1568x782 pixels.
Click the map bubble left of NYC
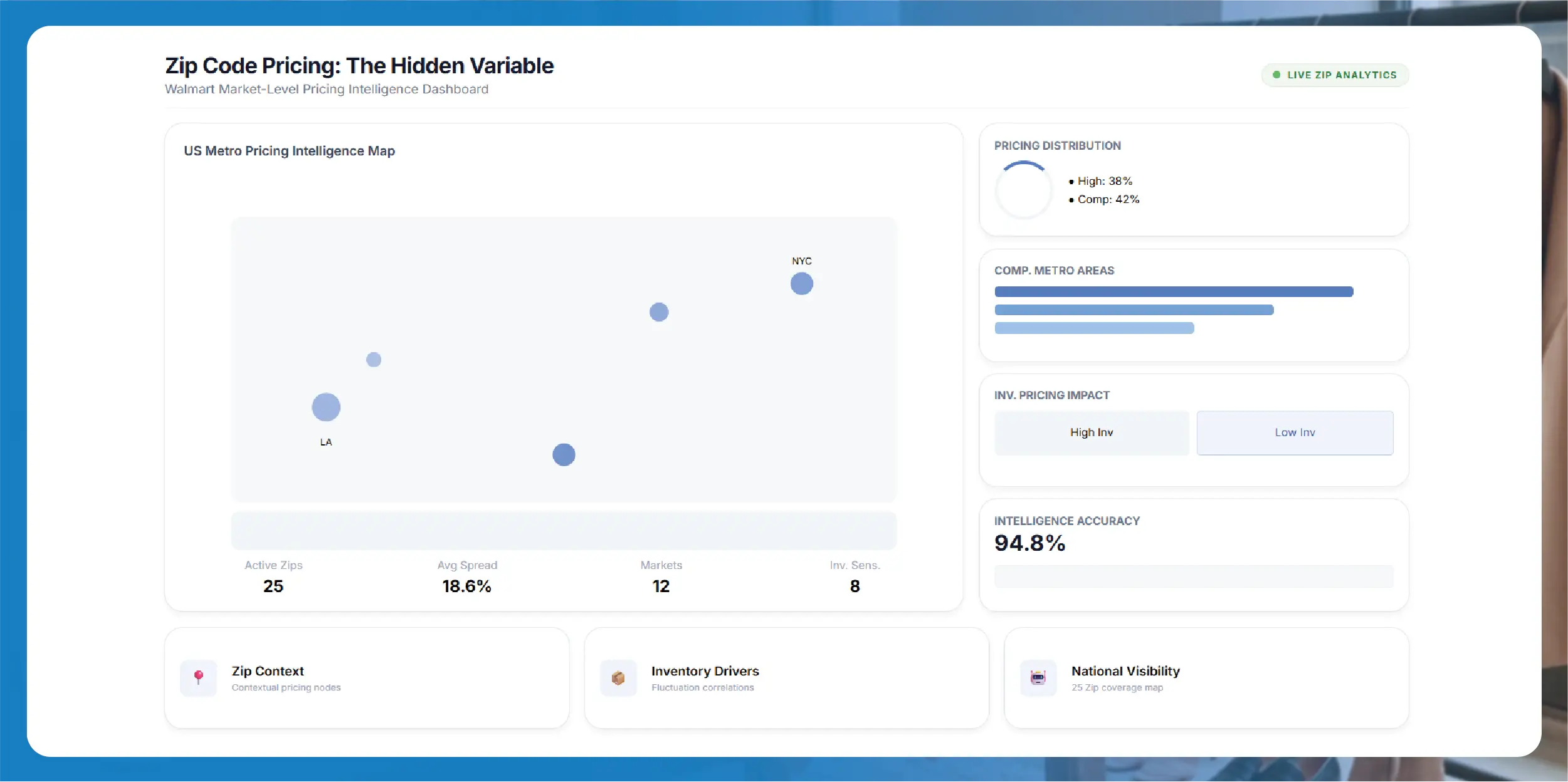pyautogui.click(x=659, y=312)
